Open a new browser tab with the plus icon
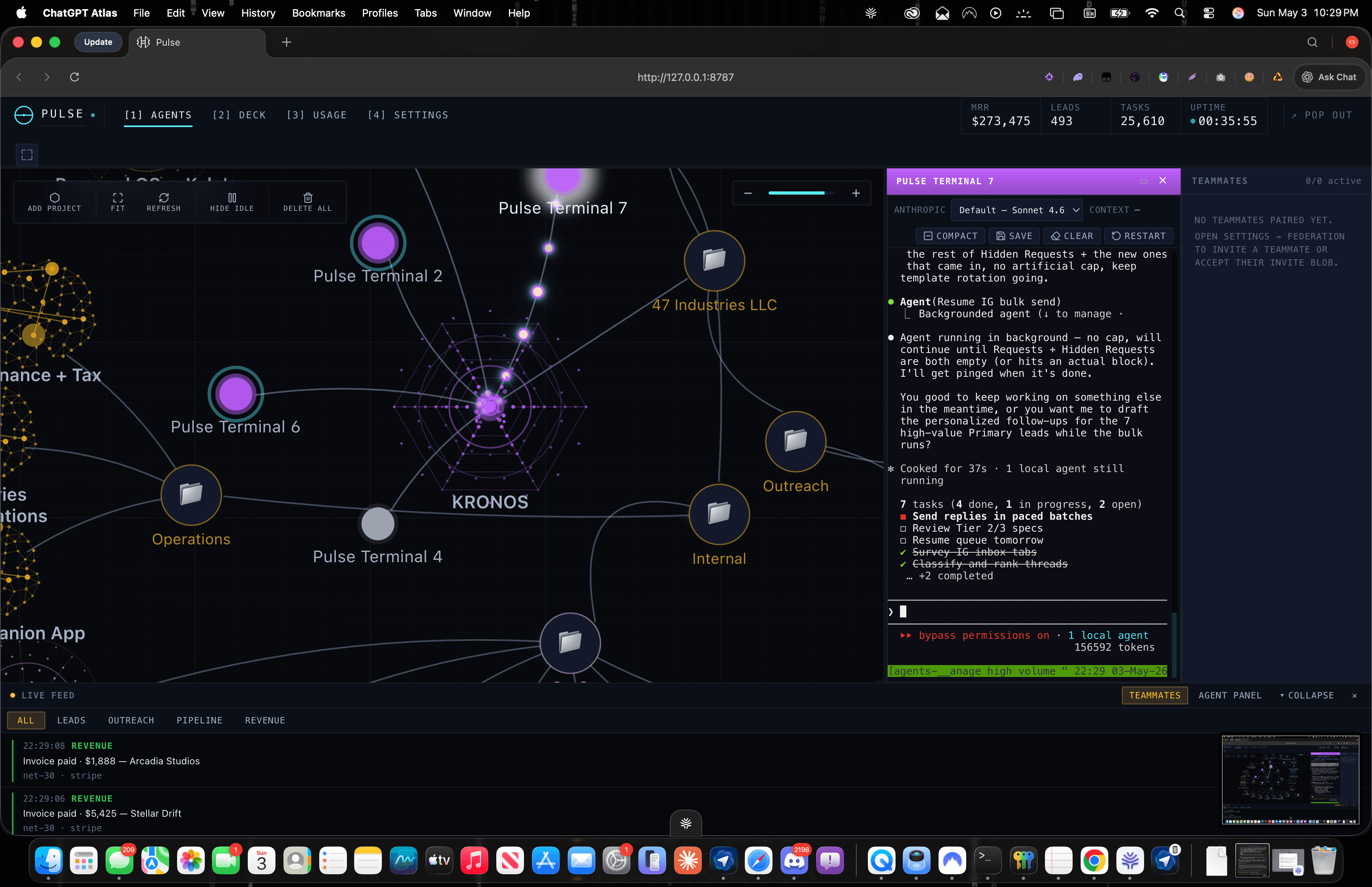Viewport: 1372px width, 887px height. pos(286,42)
